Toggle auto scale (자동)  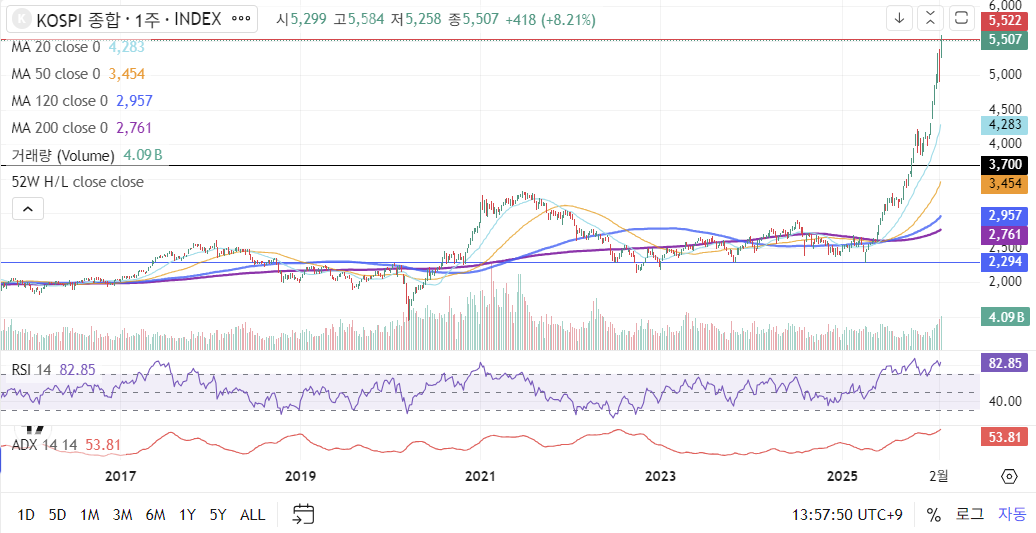[x=1011, y=514]
